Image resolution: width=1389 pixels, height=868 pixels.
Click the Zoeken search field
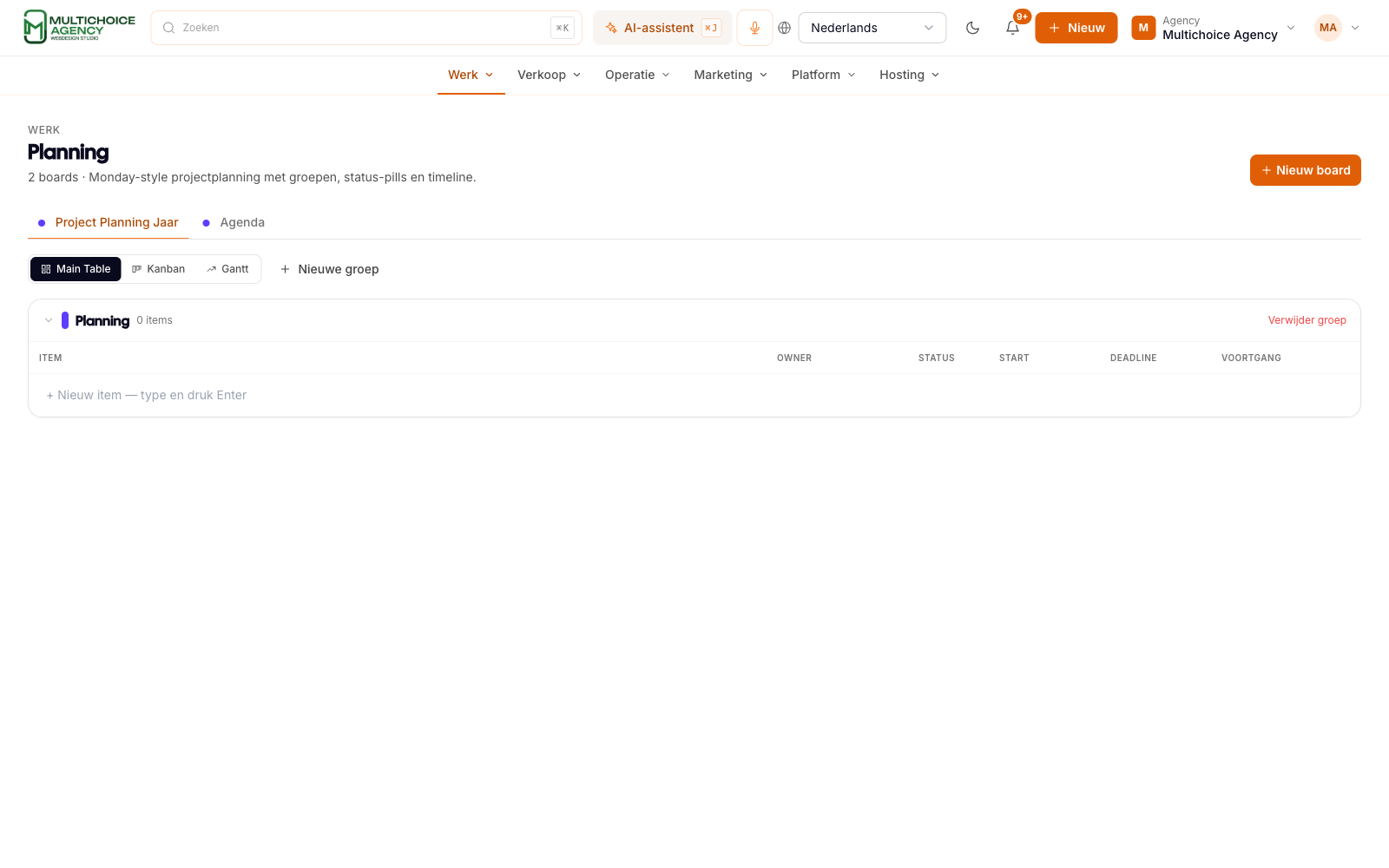click(x=366, y=28)
